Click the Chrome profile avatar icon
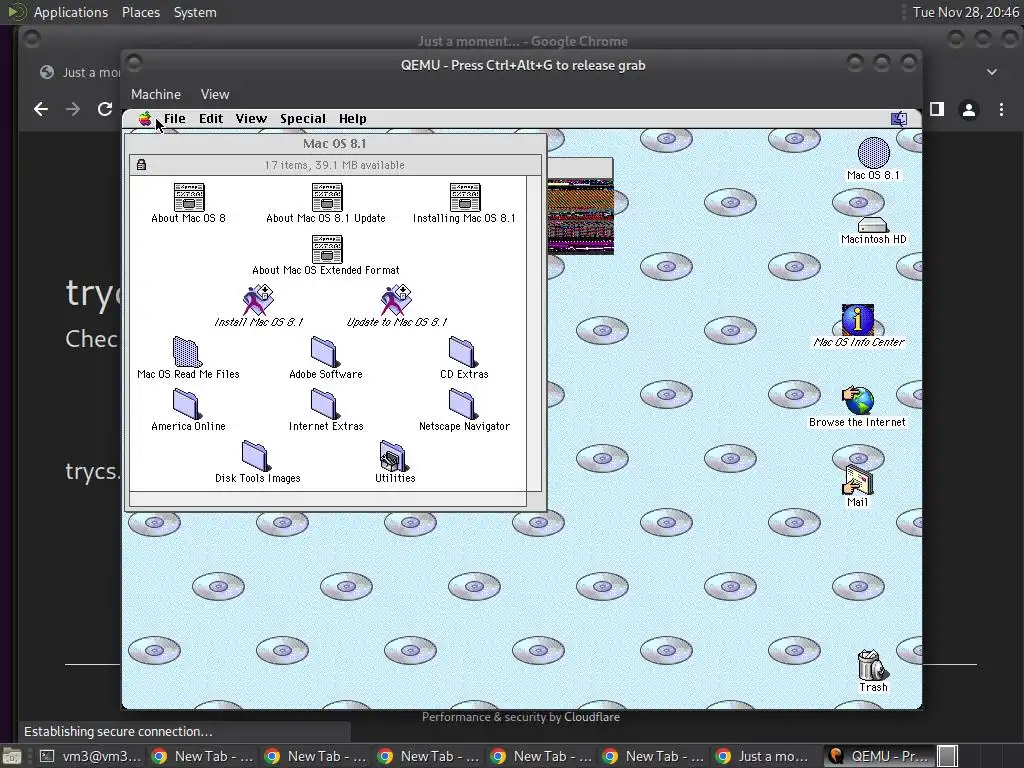The height and width of the screenshot is (768, 1024). [969, 110]
